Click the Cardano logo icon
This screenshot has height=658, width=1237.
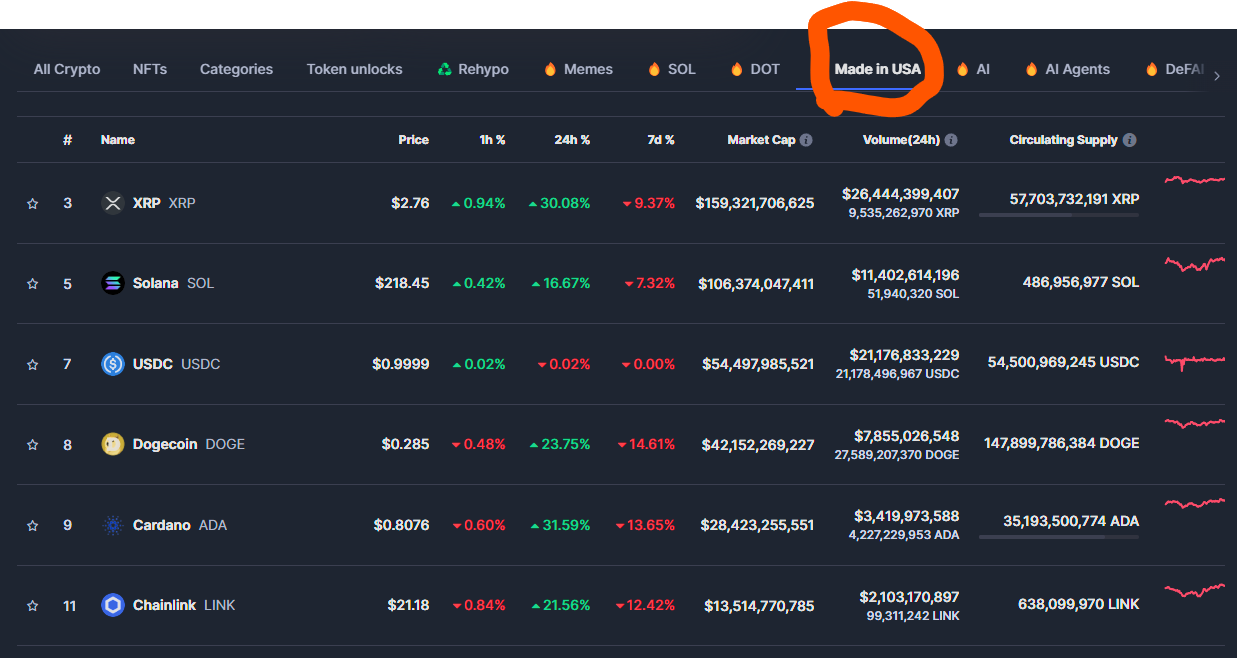[113, 525]
